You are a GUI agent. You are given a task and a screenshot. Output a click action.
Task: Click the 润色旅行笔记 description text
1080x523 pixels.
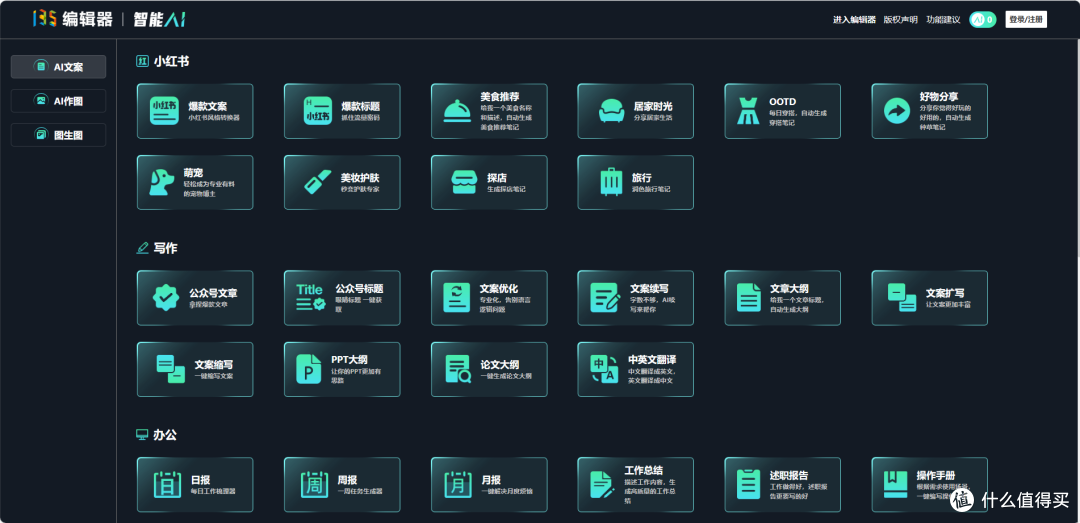tap(651, 189)
